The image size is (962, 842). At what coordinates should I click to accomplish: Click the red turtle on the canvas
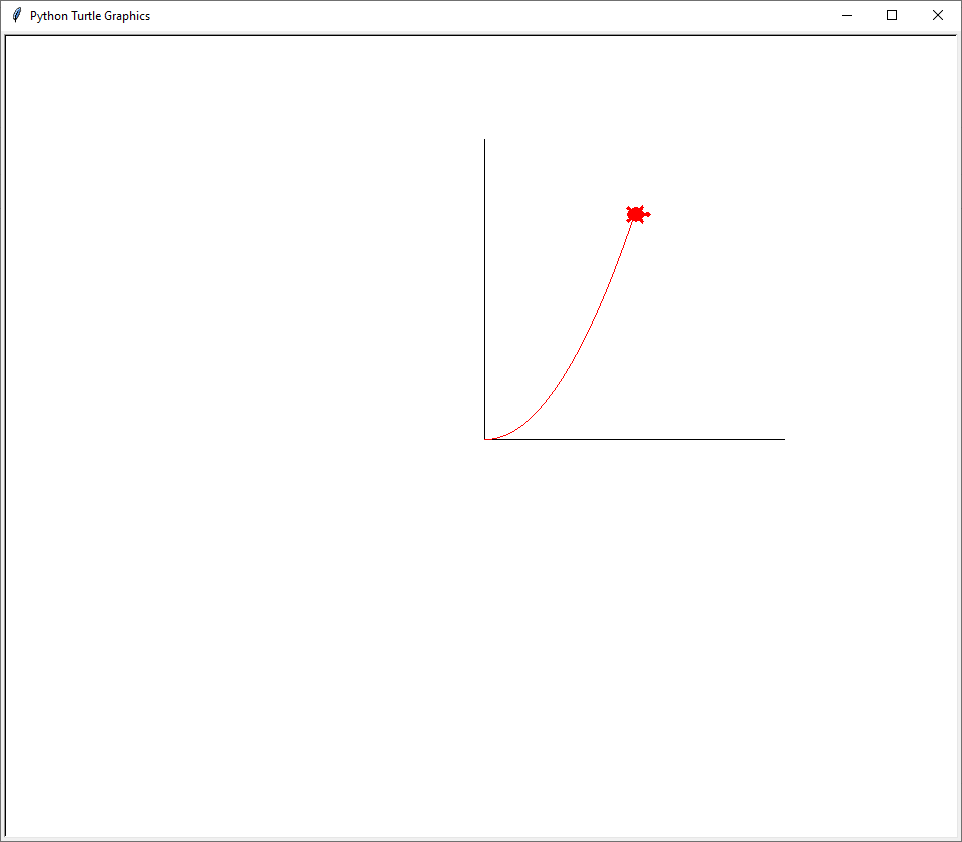636,215
